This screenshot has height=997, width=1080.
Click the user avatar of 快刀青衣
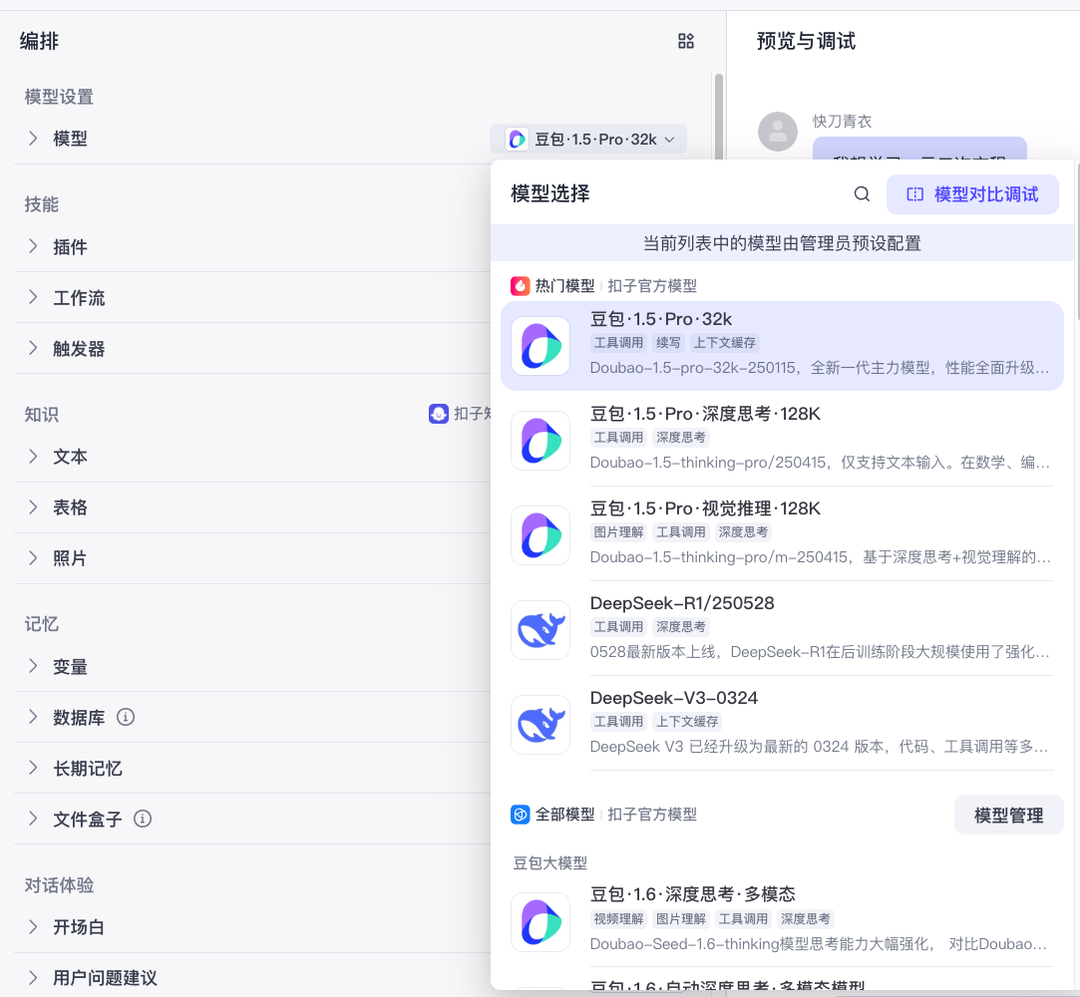[778, 131]
